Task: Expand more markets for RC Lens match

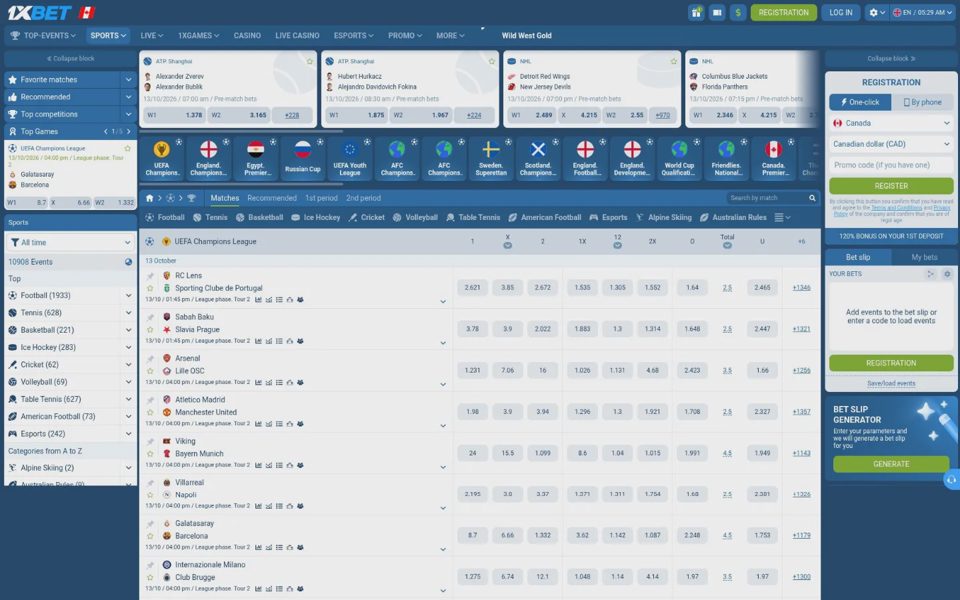Action: pyautogui.click(x=443, y=302)
